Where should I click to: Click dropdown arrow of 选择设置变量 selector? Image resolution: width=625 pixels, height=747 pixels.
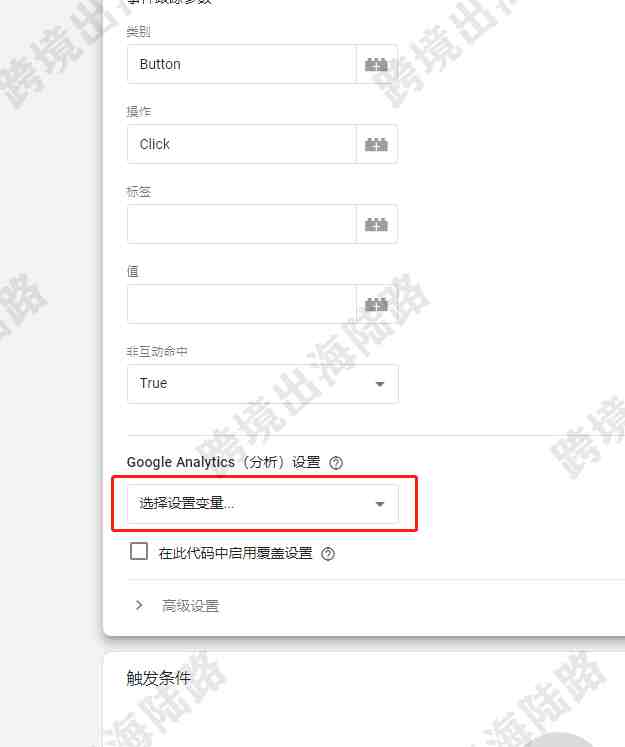[x=380, y=504]
